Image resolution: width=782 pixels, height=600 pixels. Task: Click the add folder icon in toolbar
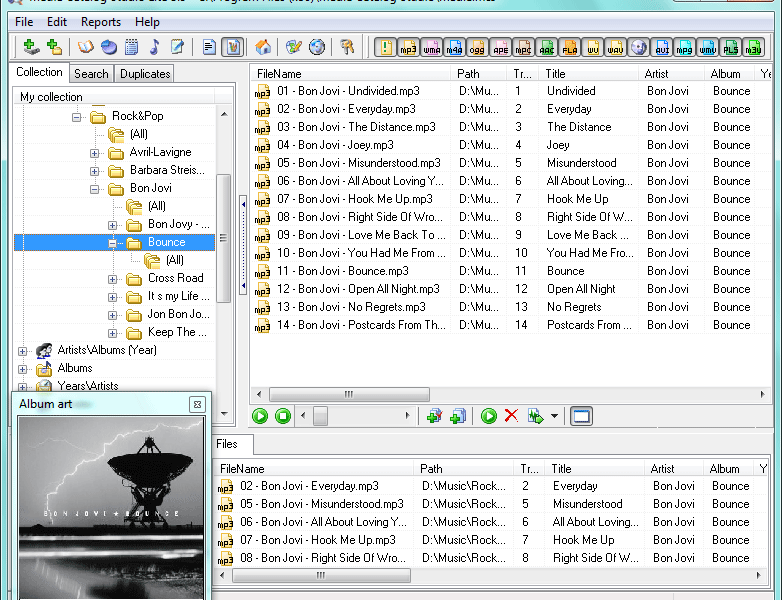tap(54, 47)
